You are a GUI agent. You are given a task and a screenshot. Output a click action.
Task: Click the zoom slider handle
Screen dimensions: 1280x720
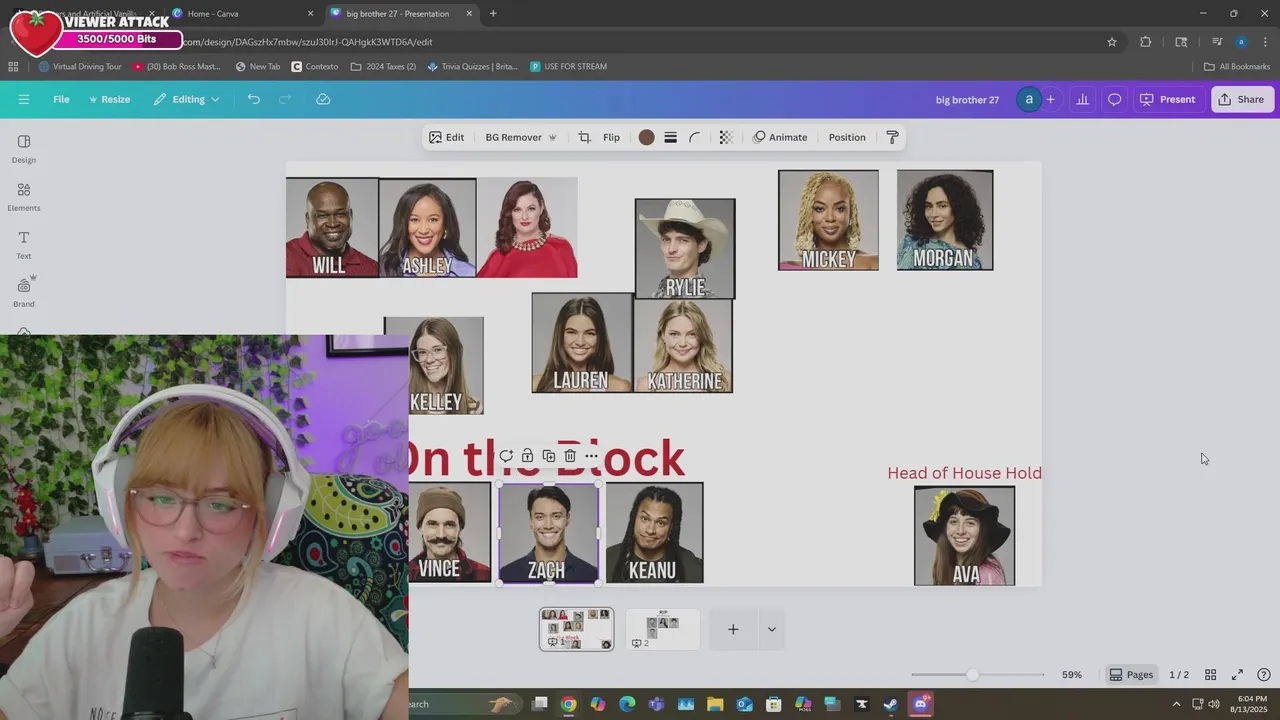972,675
